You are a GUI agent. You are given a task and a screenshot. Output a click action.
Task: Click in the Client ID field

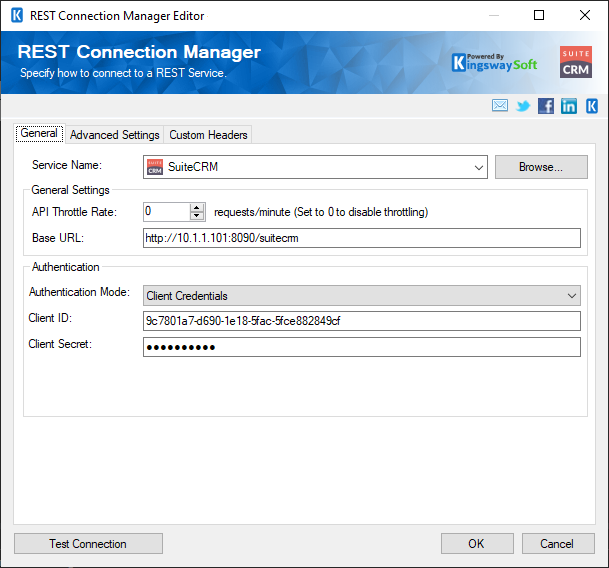point(362,321)
